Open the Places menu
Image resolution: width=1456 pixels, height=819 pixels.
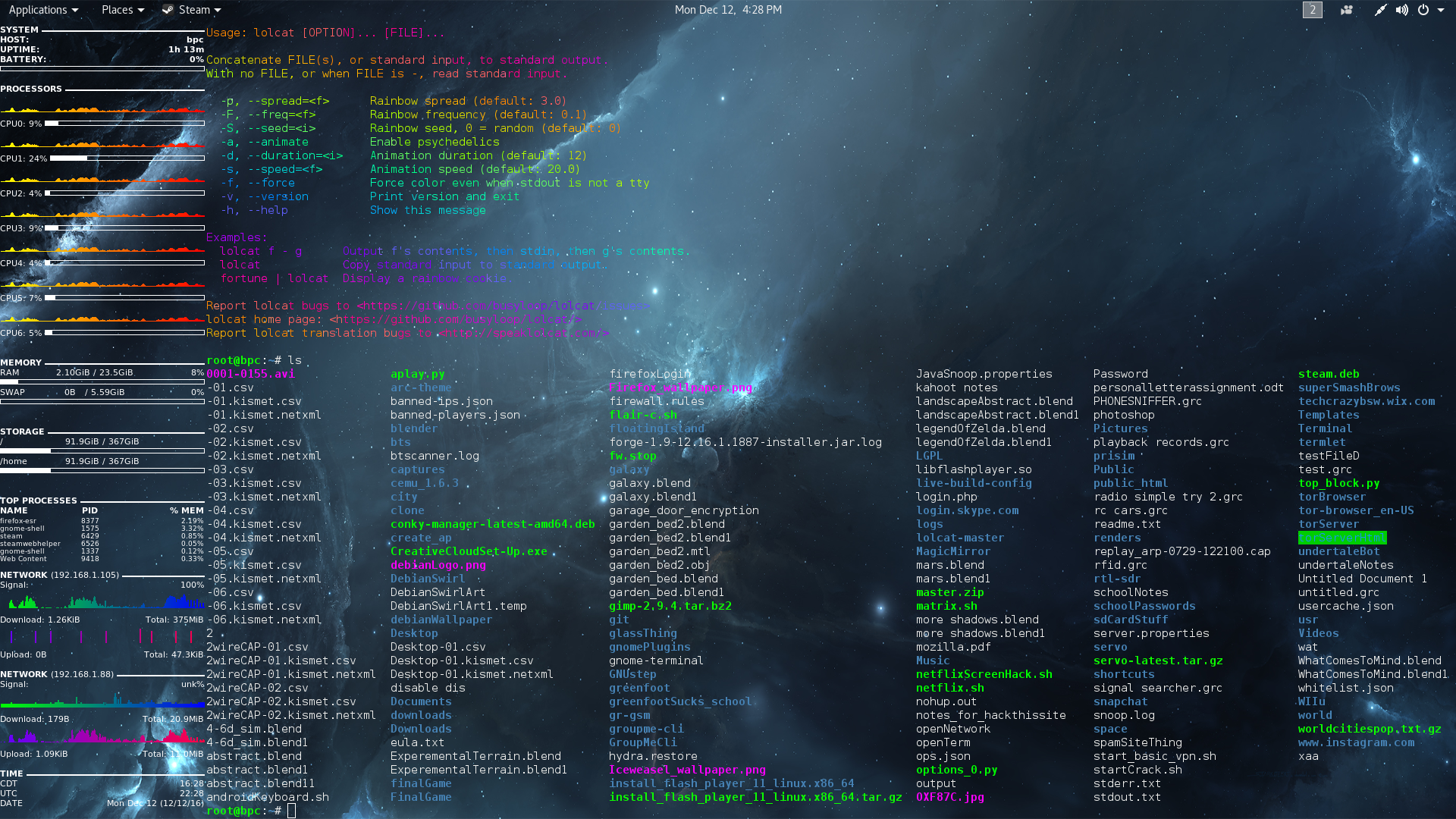tap(122, 10)
